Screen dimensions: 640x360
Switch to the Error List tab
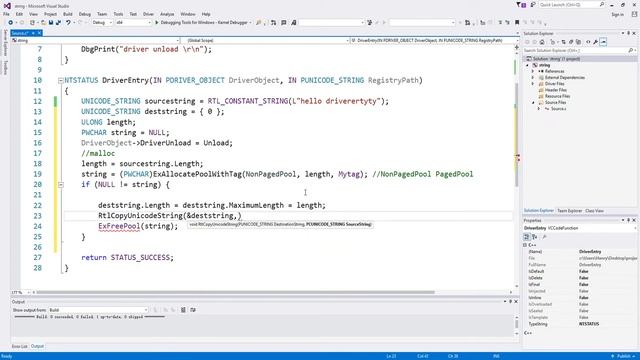(19, 346)
